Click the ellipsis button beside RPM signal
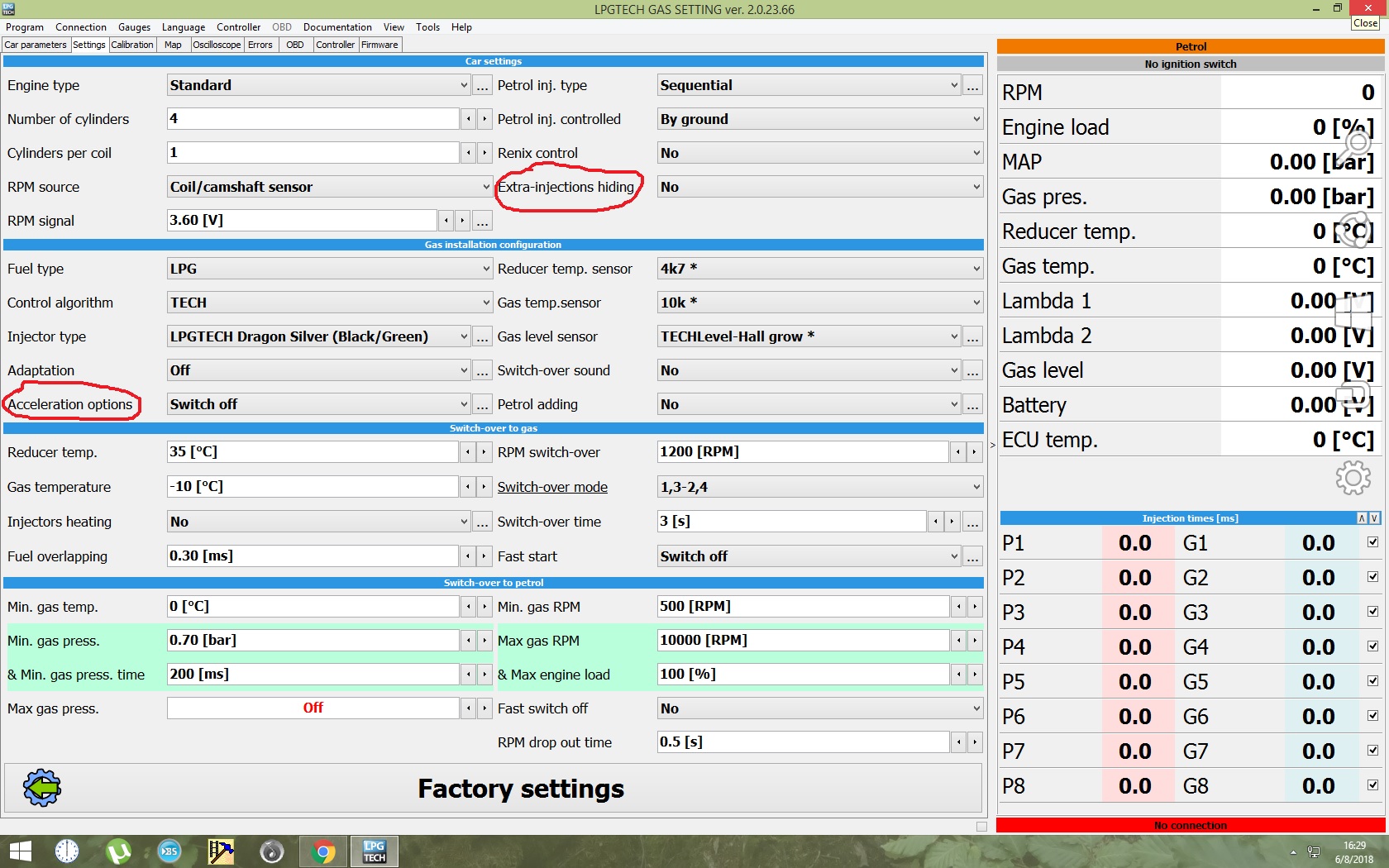The image size is (1389, 868). 483,221
